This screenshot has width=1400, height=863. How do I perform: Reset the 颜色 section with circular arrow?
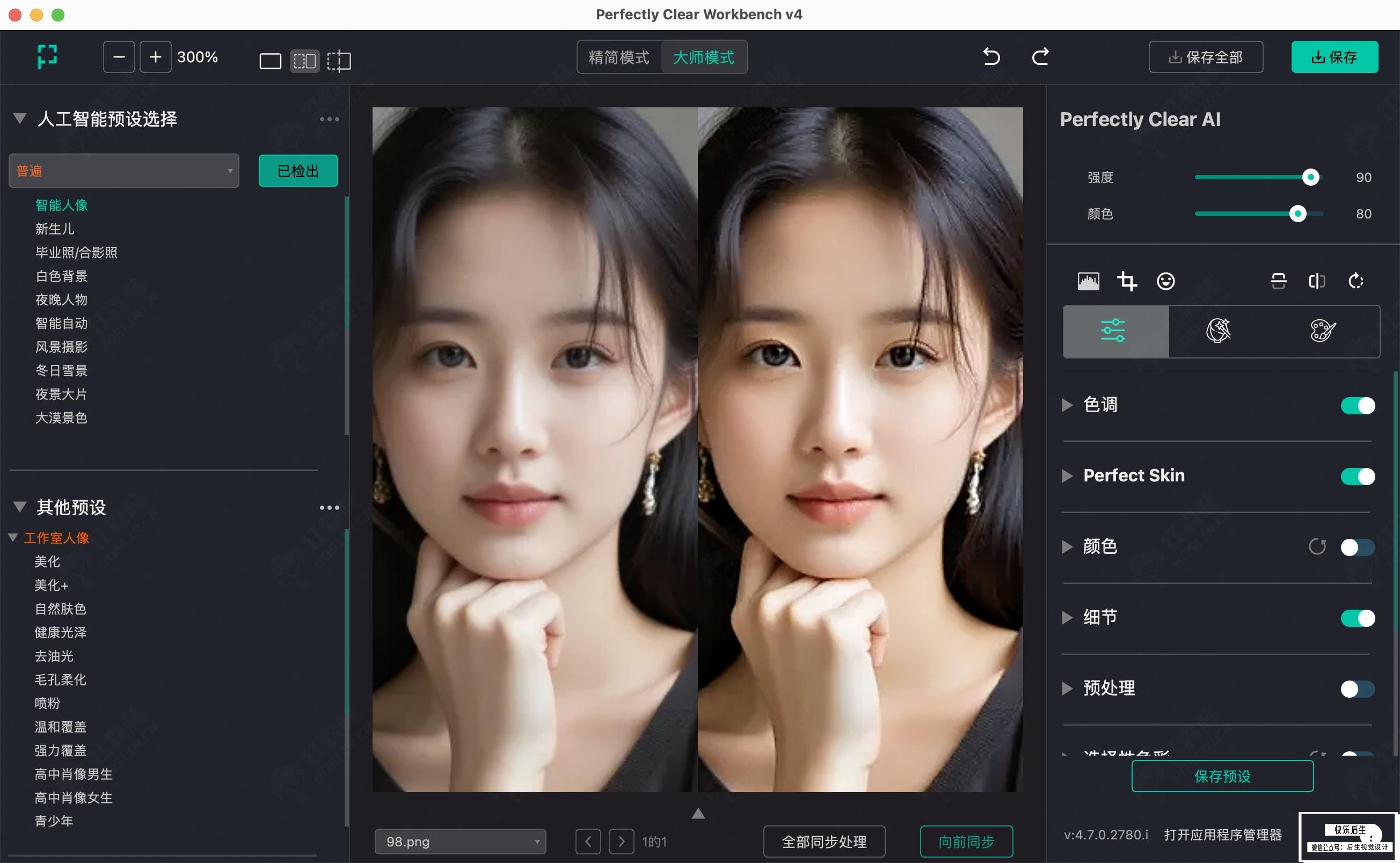pyautogui.click(x=1317, y=547)
